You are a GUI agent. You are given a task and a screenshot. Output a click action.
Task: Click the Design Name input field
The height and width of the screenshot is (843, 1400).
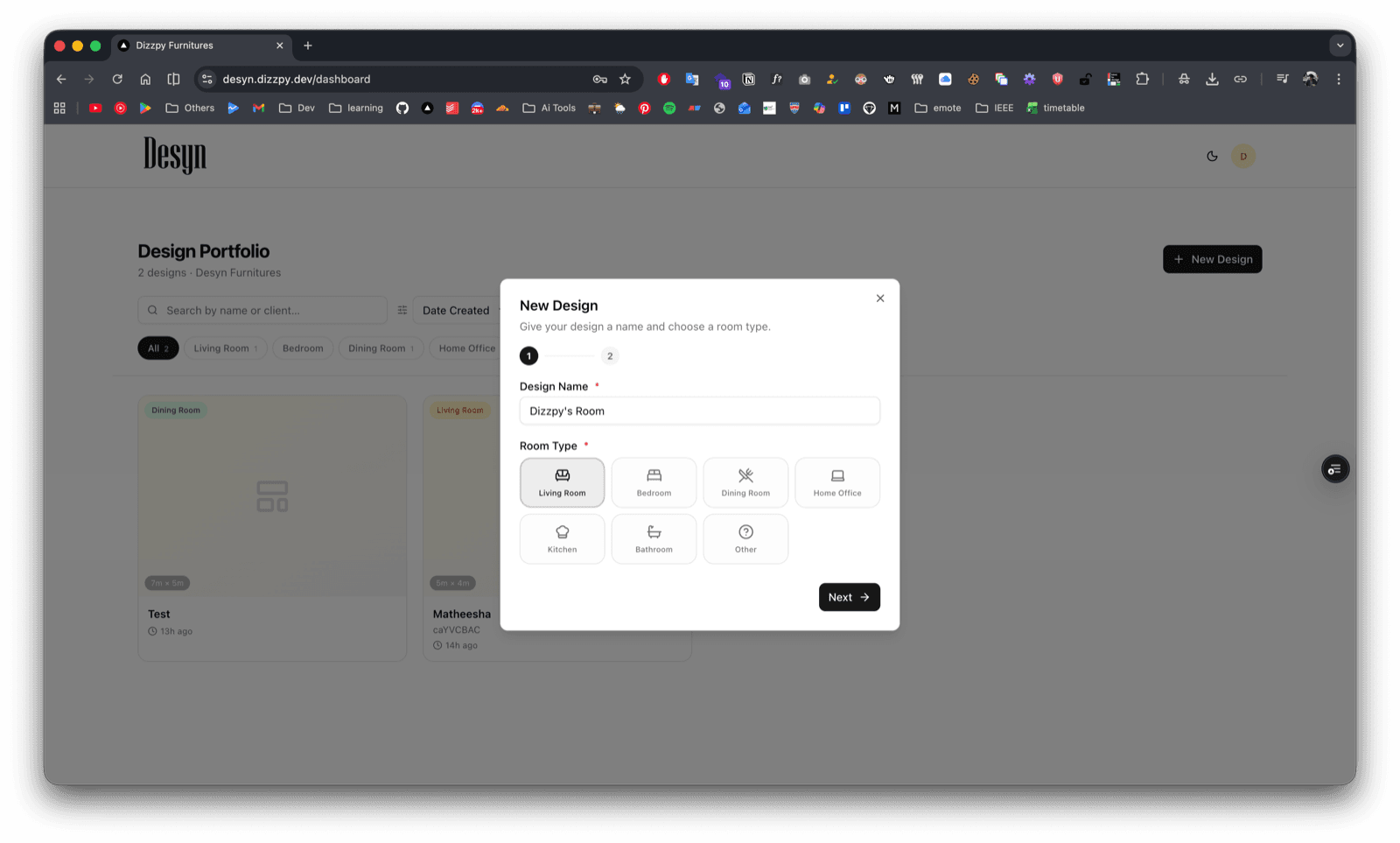click(x=700, y=411)
